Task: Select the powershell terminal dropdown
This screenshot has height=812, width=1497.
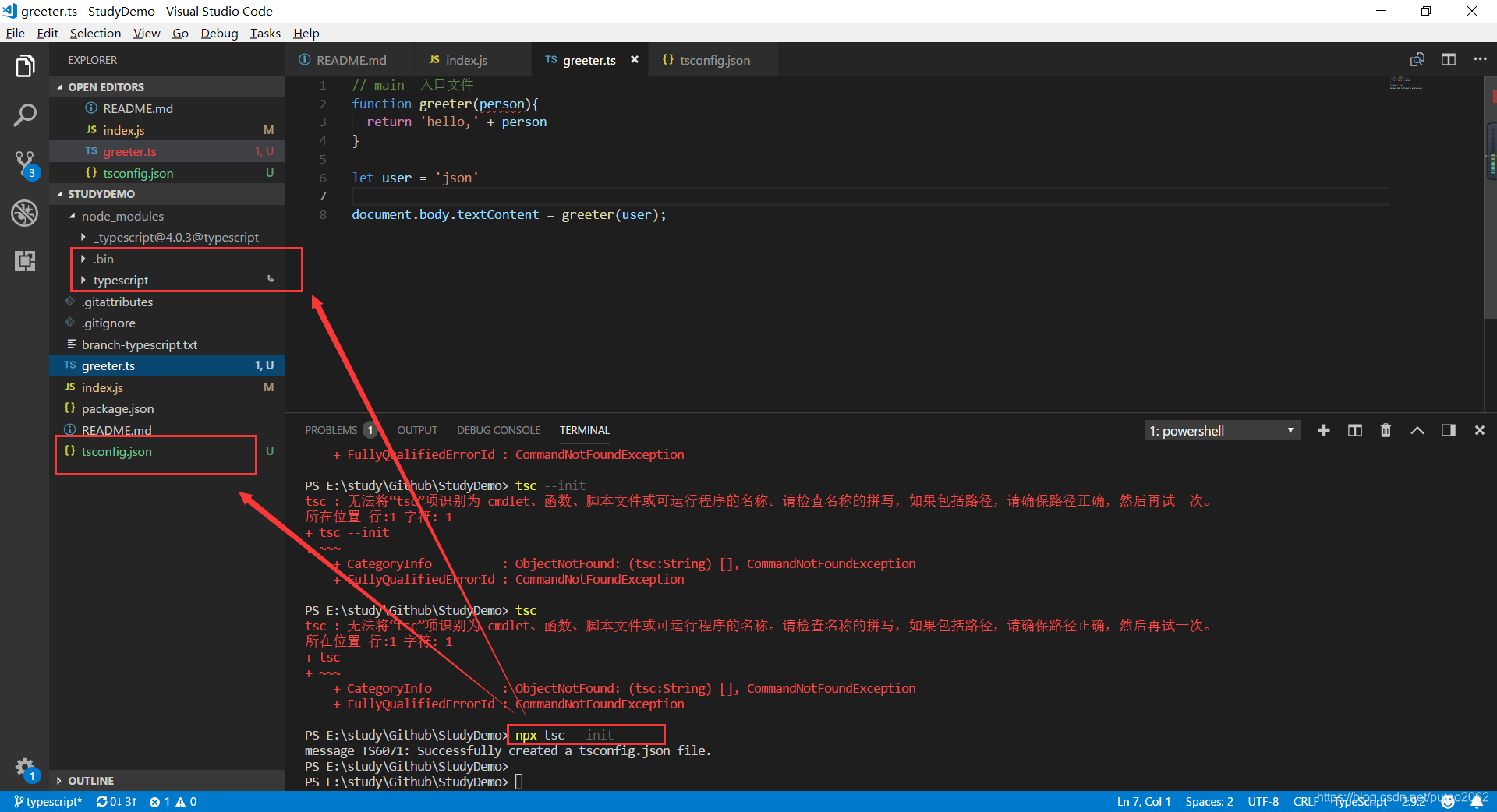Action: 1222,431
